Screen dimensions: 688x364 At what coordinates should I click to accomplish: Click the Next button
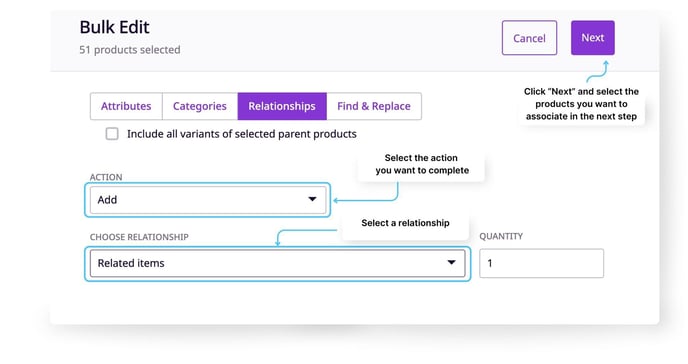coord(592,38)
